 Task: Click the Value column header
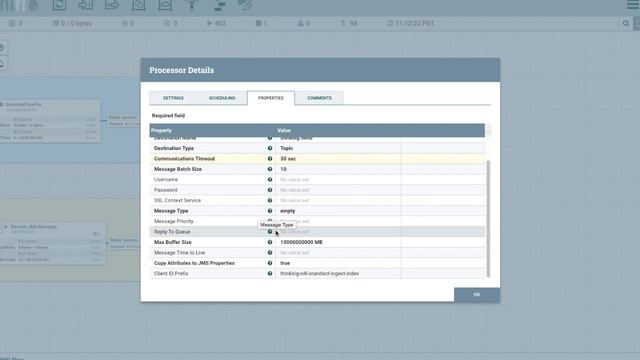[x=284, y=131]
